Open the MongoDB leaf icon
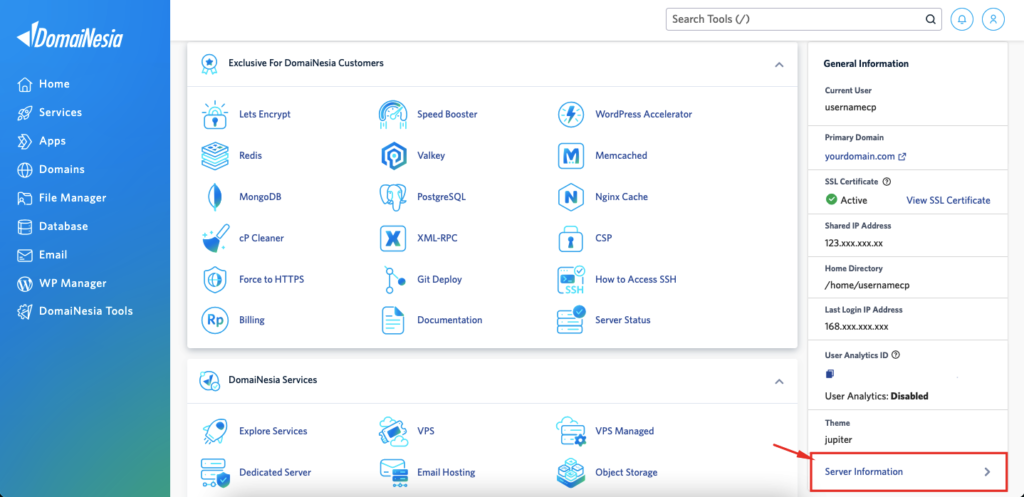Screen dimensions: 1024x497 click(215, 197)
